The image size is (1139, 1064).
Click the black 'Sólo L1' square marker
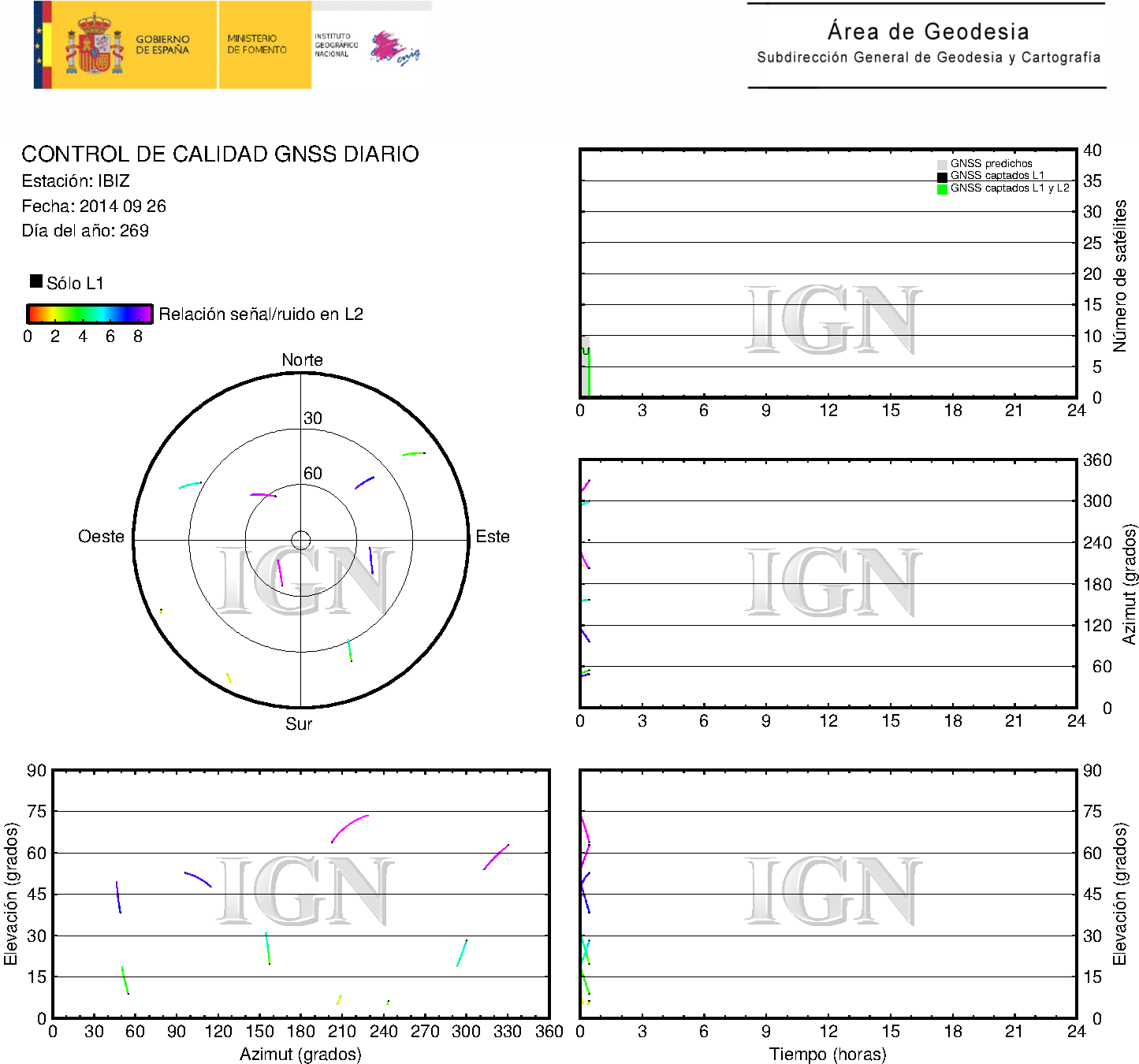pos(35,281)
